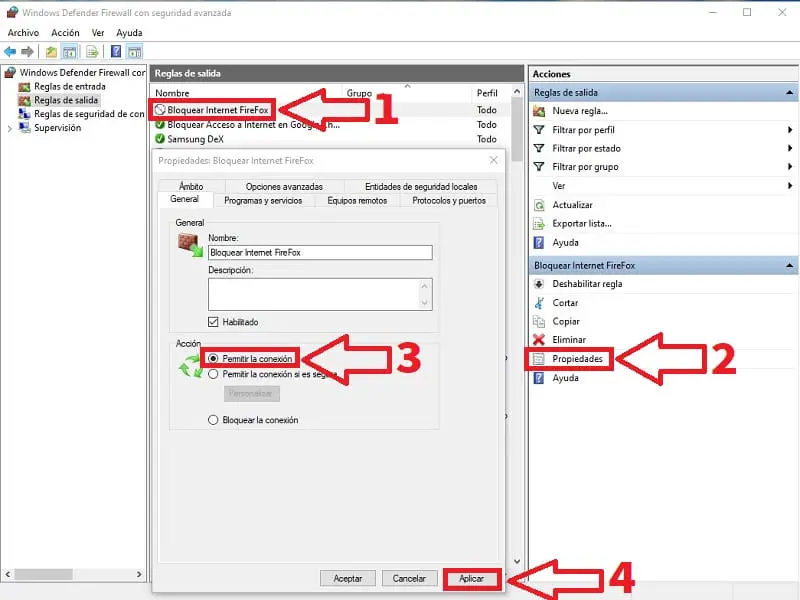Select Bloquear la conexión radio button
This screenshot has height=600, width=800.
point(213,420)
